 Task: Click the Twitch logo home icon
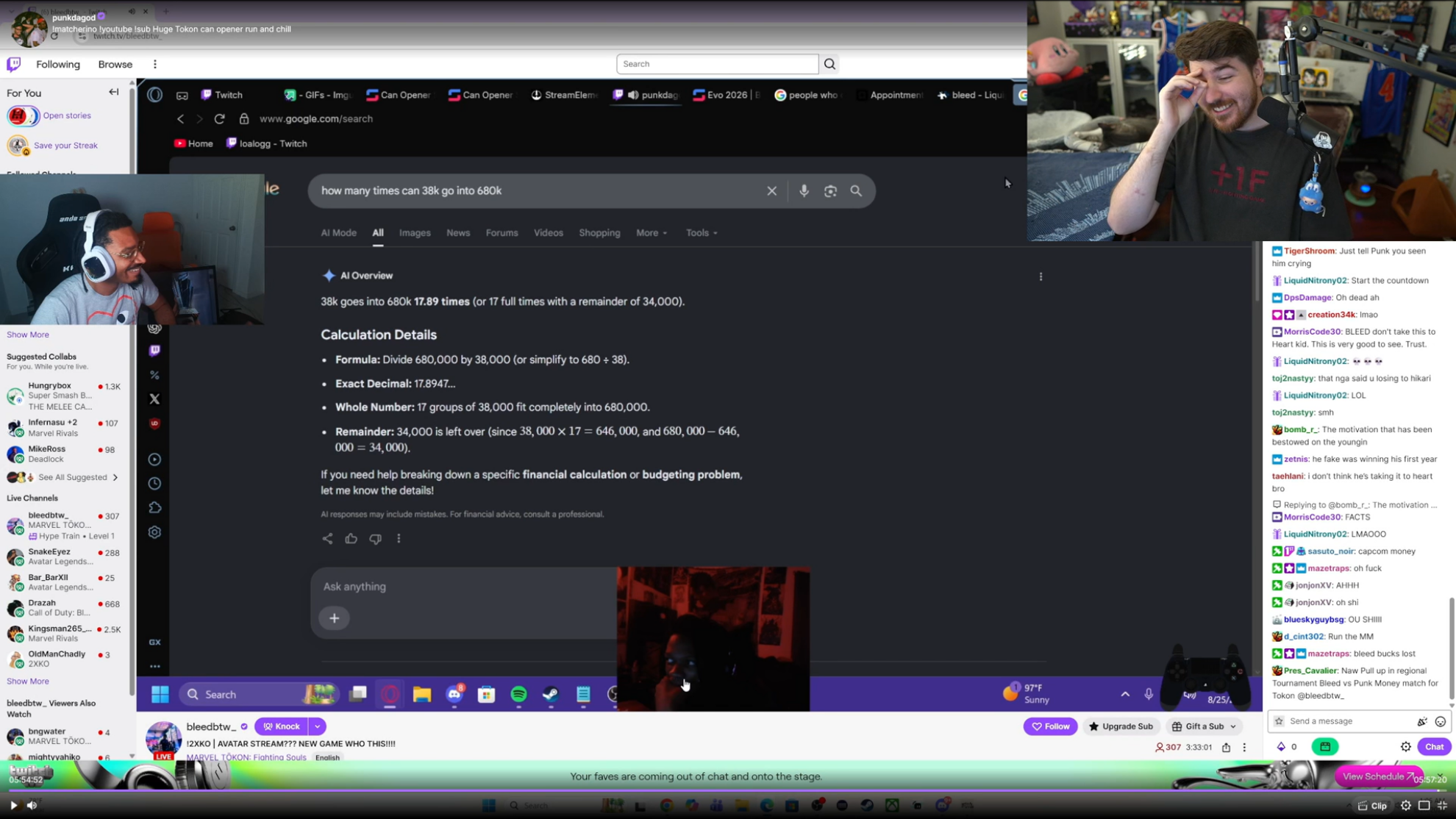[14, 65]
